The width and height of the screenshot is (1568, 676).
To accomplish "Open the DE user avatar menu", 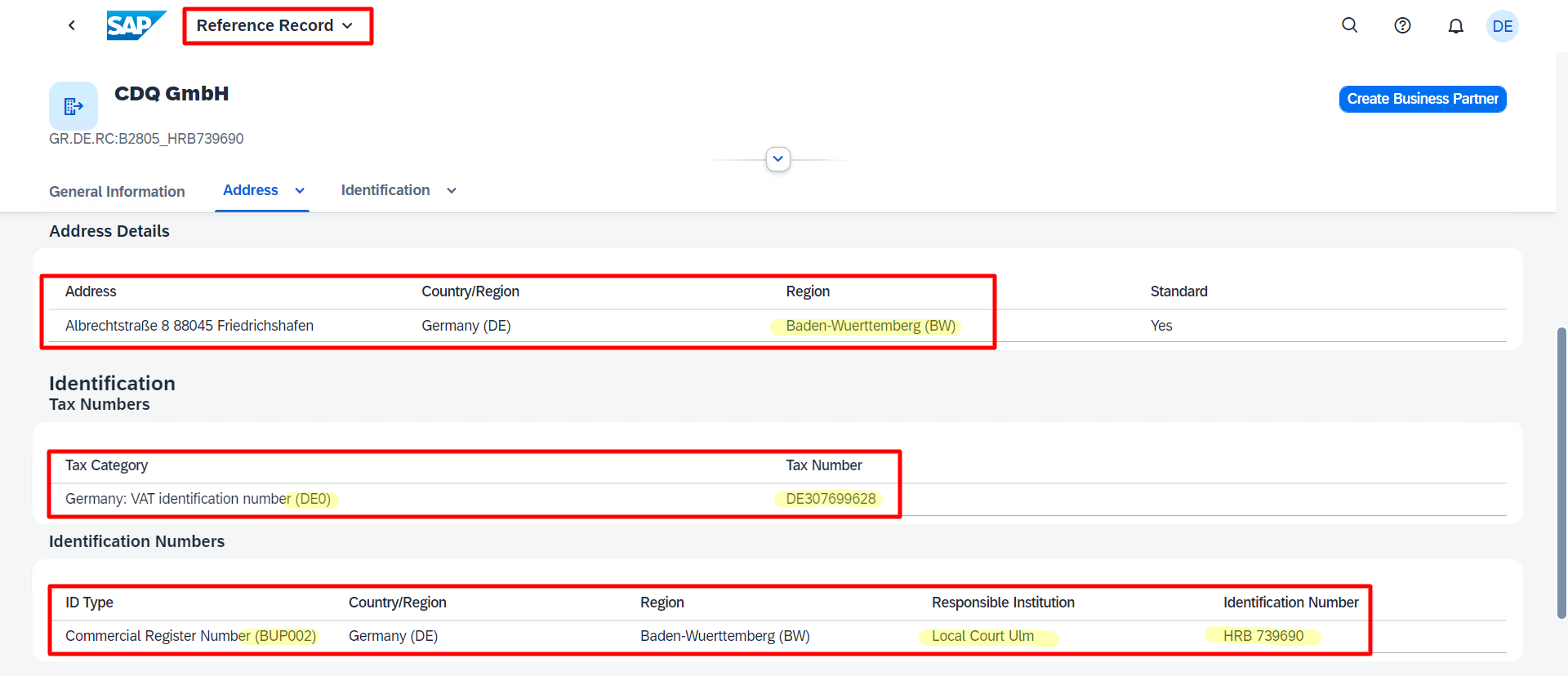I will tap(1502, 26).
